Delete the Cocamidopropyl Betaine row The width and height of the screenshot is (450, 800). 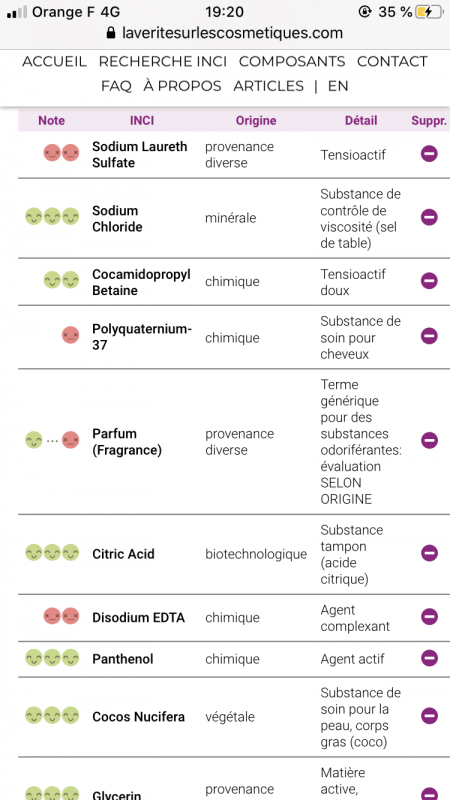(x=429, y=281)
